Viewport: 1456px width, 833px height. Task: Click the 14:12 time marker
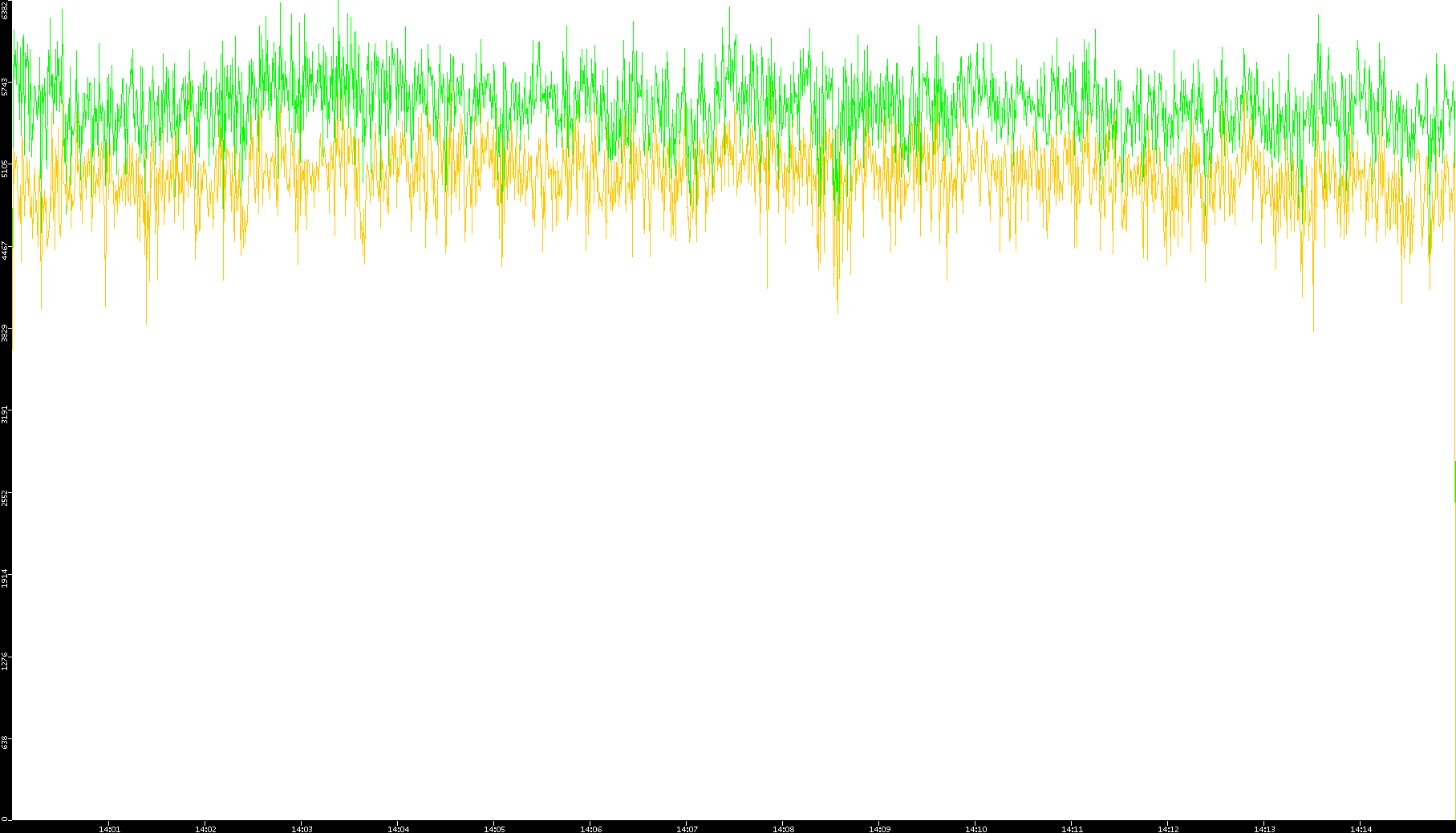coord(1168,829)
